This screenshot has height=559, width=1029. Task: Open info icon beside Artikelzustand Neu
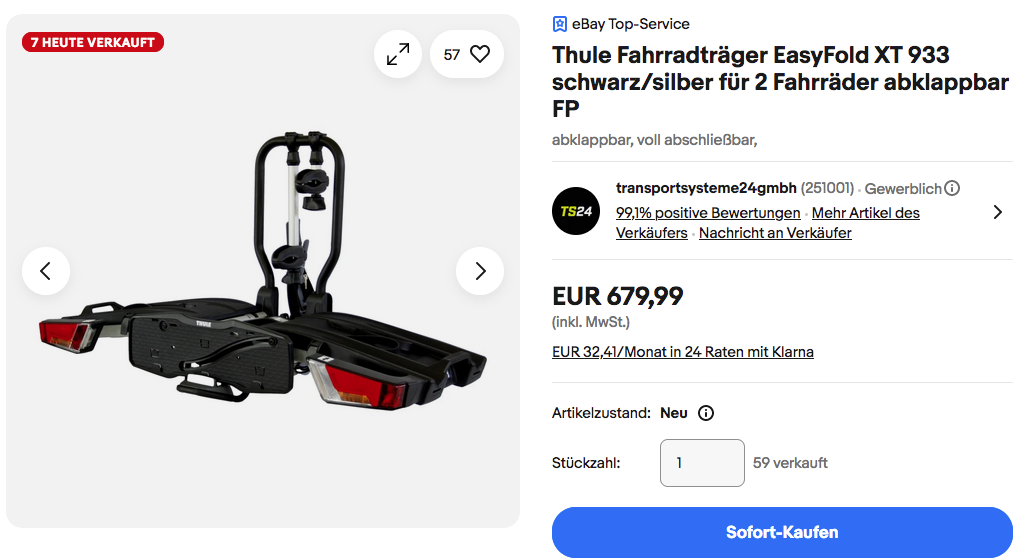pos(705,413)
